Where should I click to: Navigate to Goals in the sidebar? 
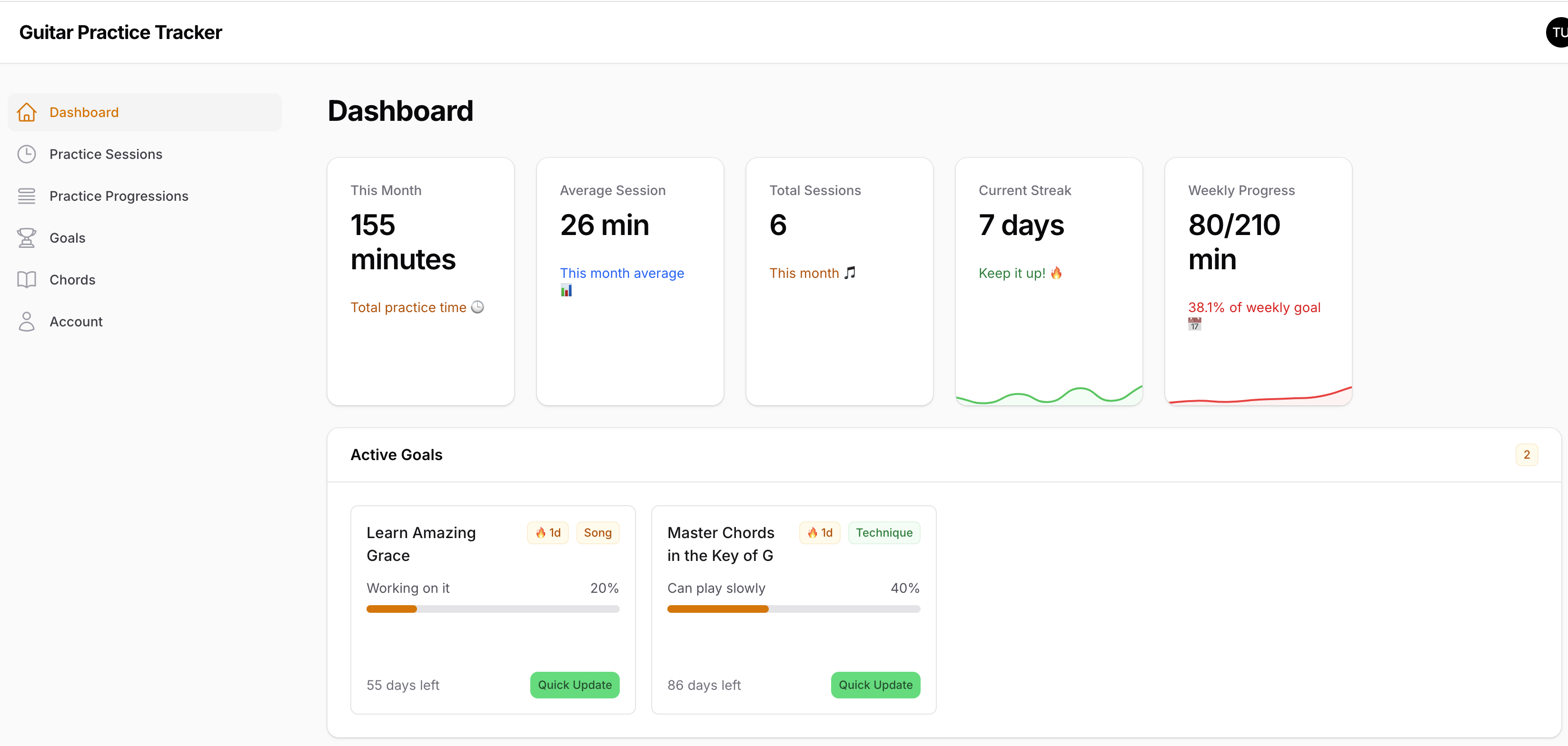[x=68, y=237]
